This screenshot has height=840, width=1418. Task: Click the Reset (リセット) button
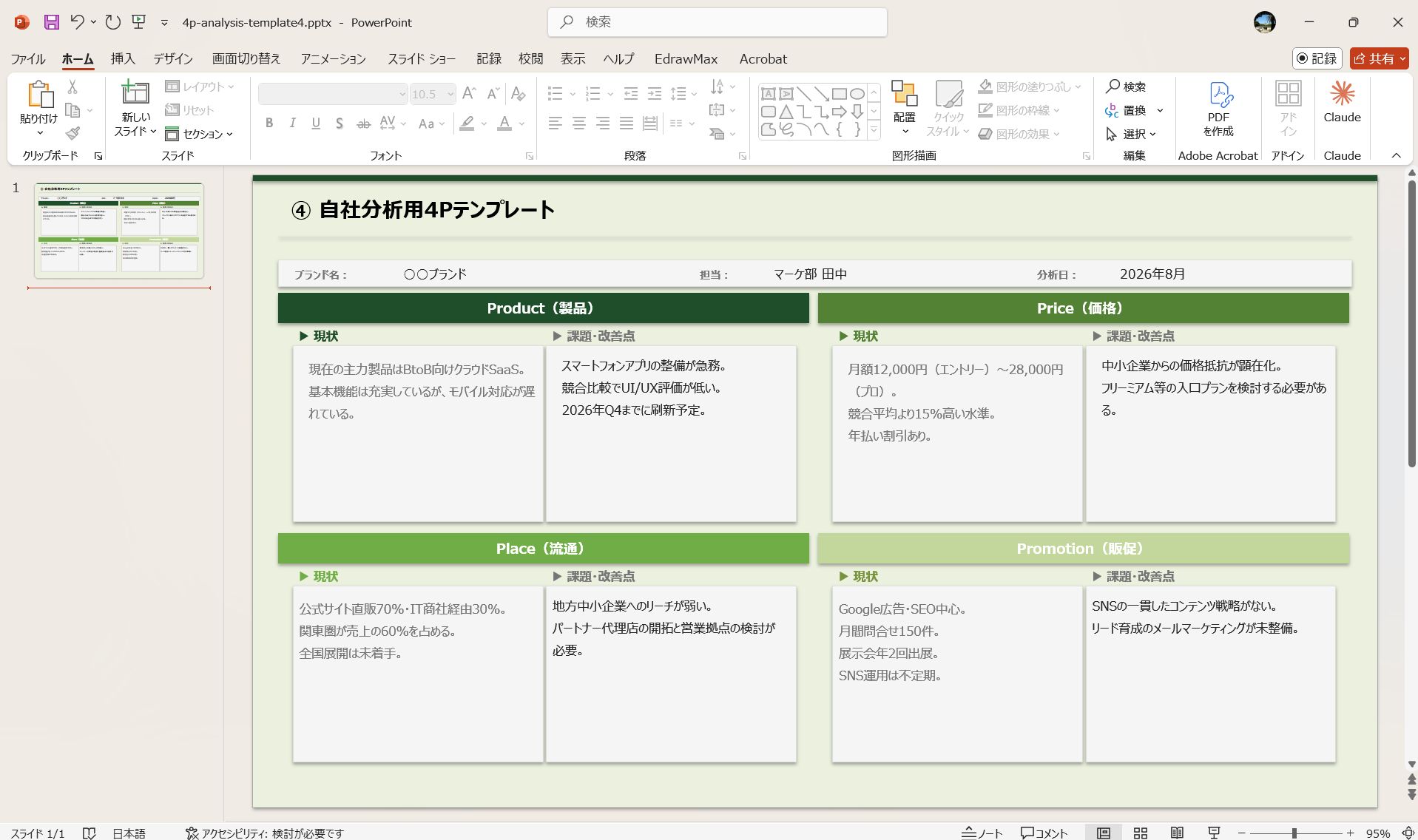(x=189, y=110)
